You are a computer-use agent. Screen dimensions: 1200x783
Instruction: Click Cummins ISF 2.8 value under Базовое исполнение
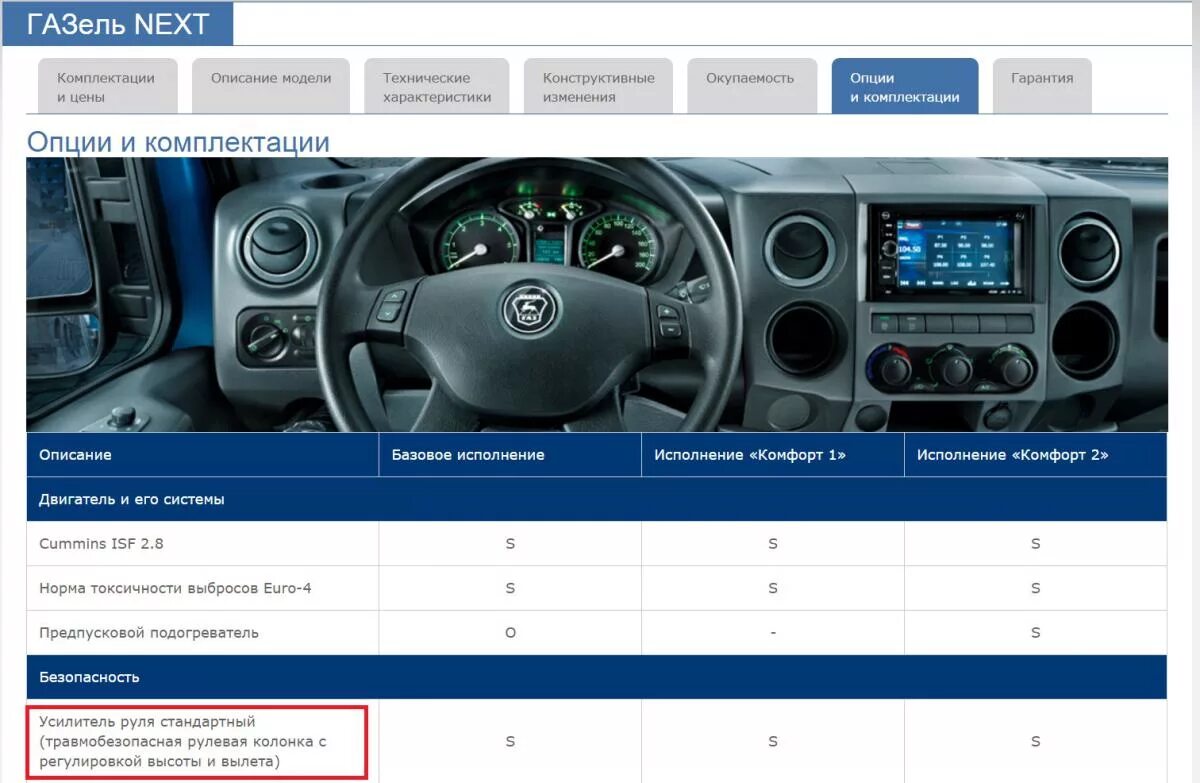click(510, 544)
